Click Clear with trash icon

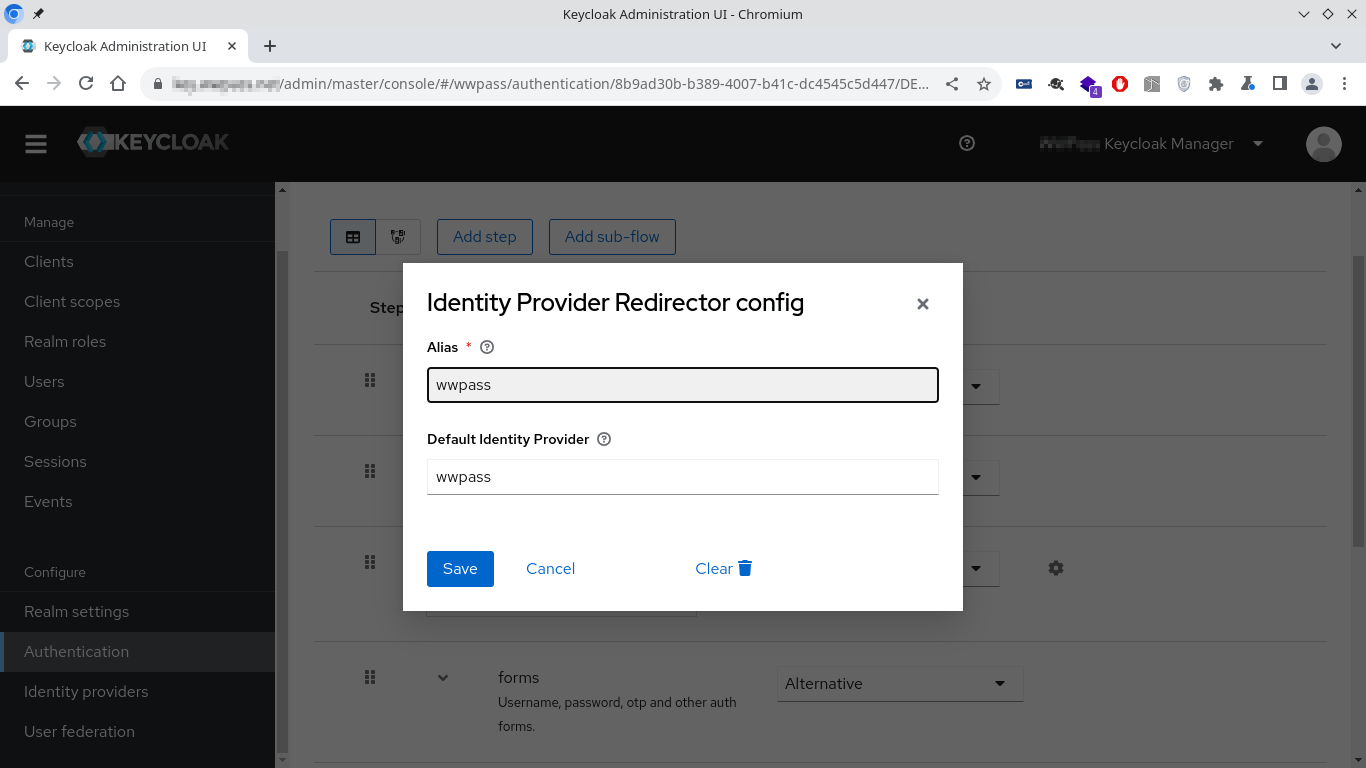coord(723,568)
